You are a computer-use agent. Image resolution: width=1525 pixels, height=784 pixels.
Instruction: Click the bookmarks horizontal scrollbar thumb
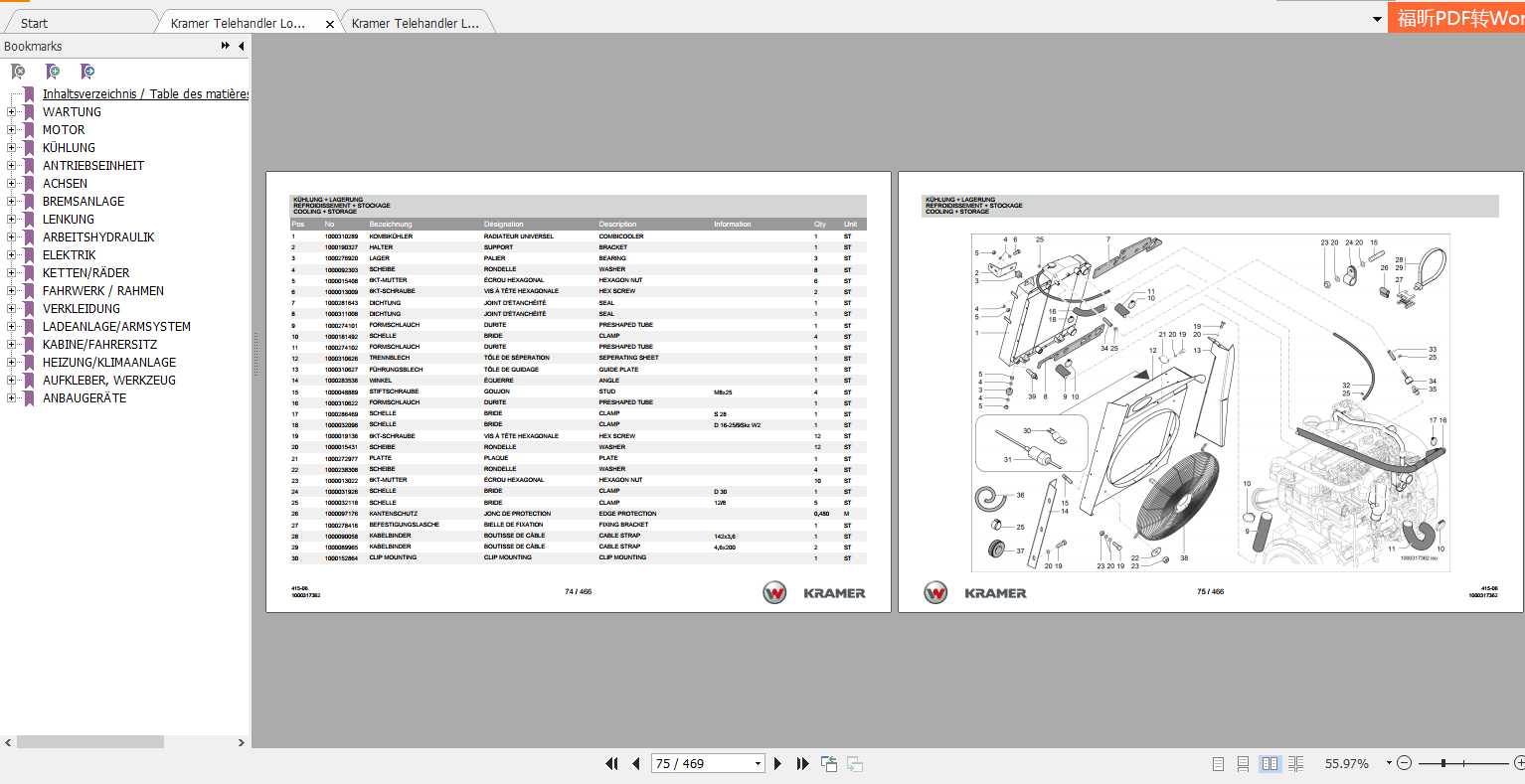click(x=90, y=742)
